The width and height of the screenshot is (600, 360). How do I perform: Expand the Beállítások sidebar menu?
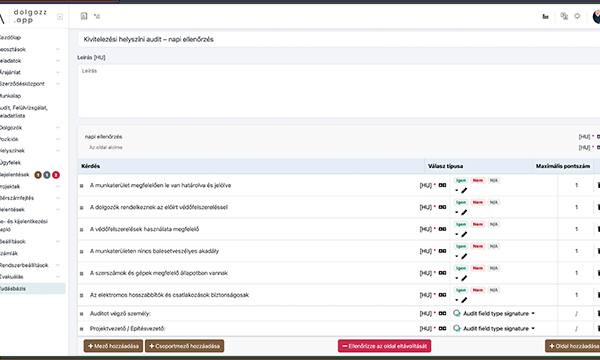[x=58, y=241]
